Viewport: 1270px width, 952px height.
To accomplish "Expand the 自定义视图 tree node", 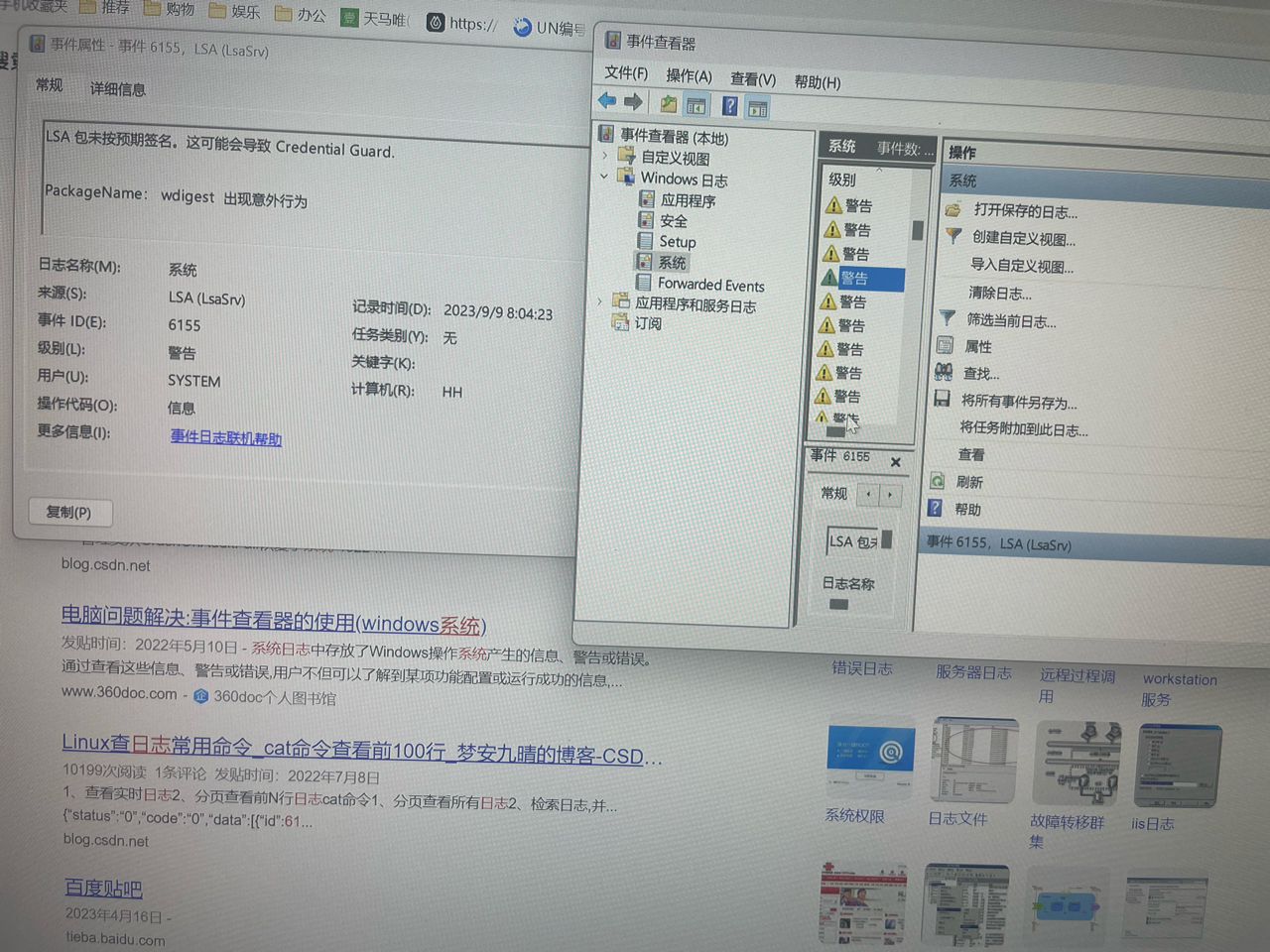I will (x=604, y=157).
